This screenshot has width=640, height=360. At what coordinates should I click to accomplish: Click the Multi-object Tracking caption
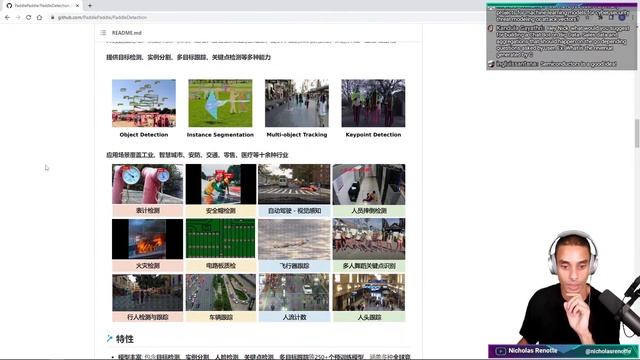point(297,135)
